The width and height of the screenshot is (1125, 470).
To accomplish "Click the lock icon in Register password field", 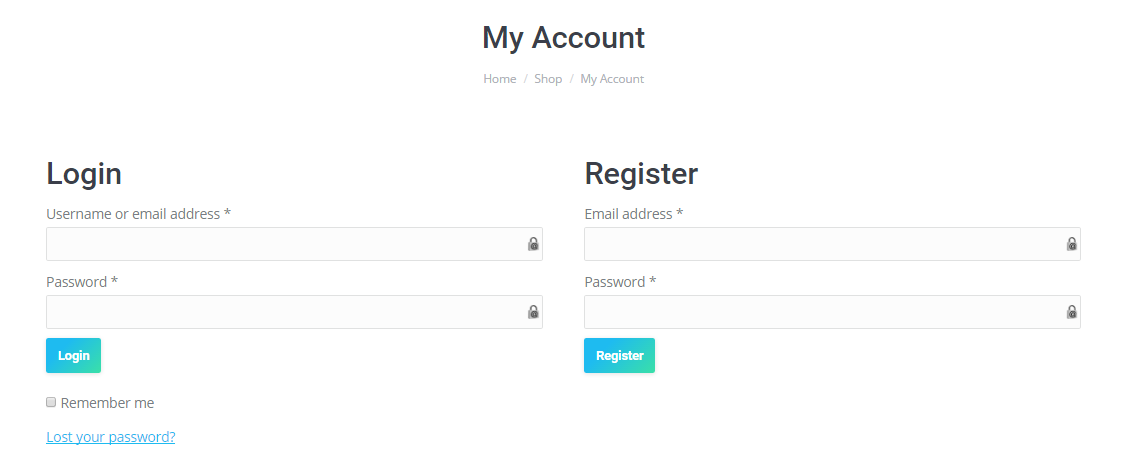I will (1071, 312).
